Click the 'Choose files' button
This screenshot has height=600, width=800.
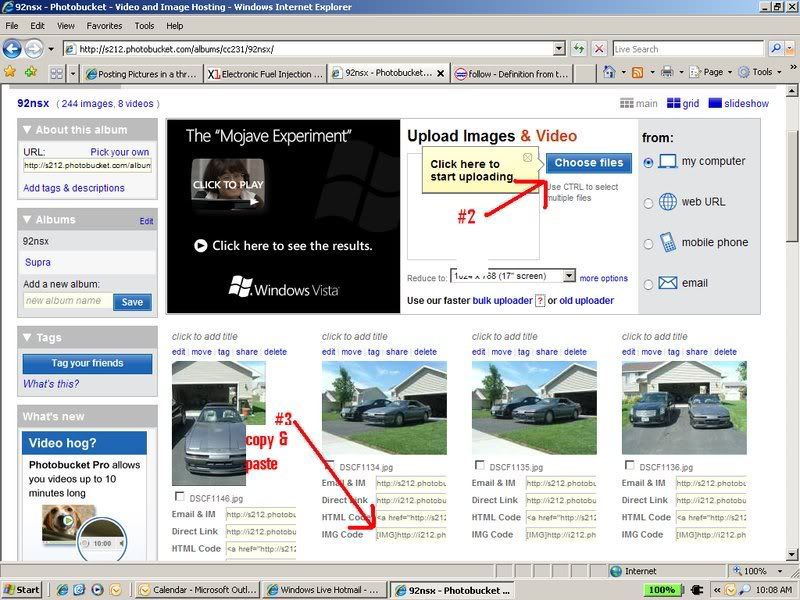tap(589, 163)
